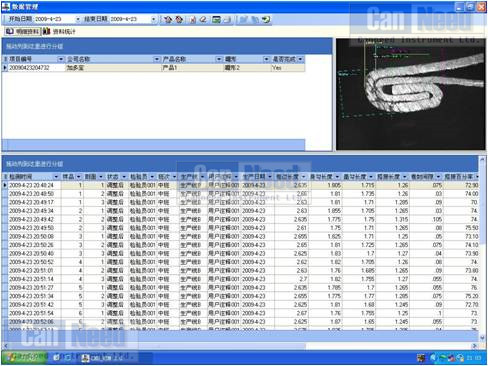Expand the 公司名称 column filter arrow
Screen dimensions: 488x366
click(x=156, y=59)
